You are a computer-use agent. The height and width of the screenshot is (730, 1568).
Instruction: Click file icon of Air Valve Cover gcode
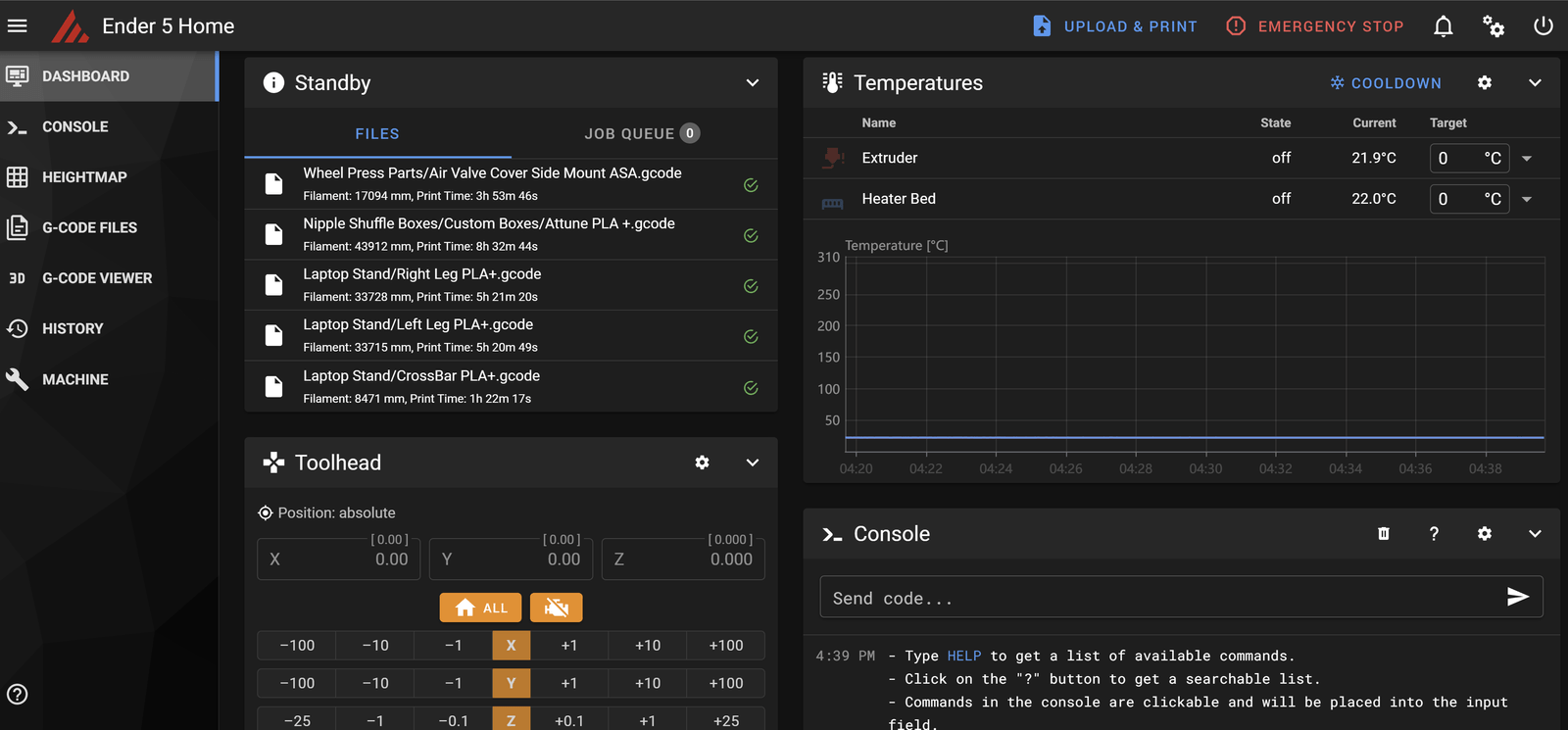tap(274, 184)
